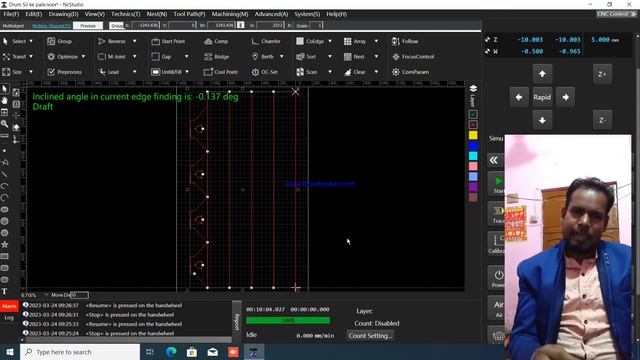Toggle the Preprocess checkbox

(51, 72)
